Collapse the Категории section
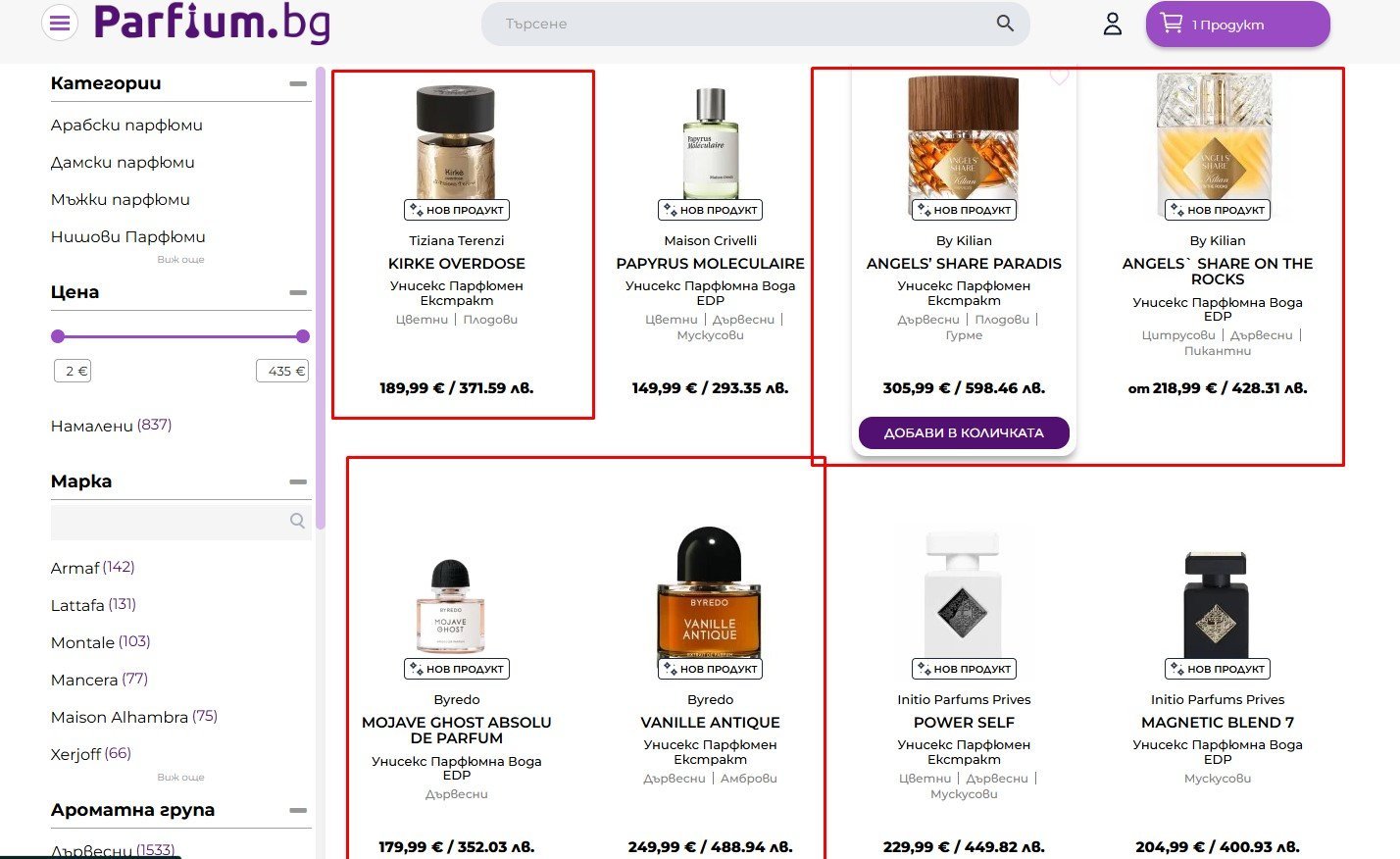The image size is (1400, 859). click(298, 84)
